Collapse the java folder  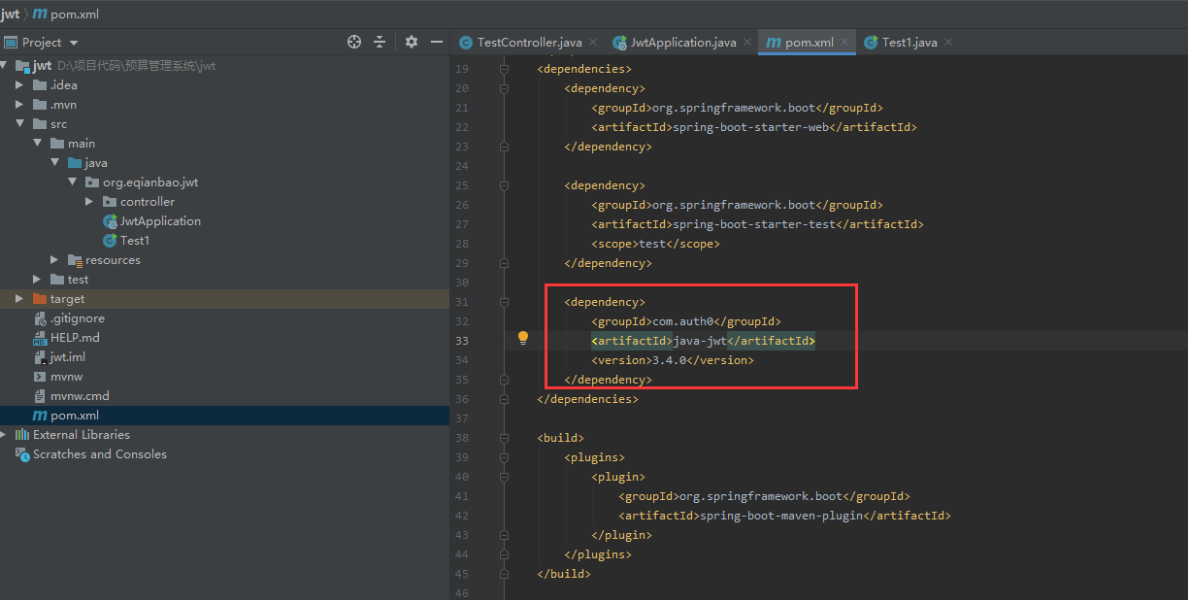(55, 163)
